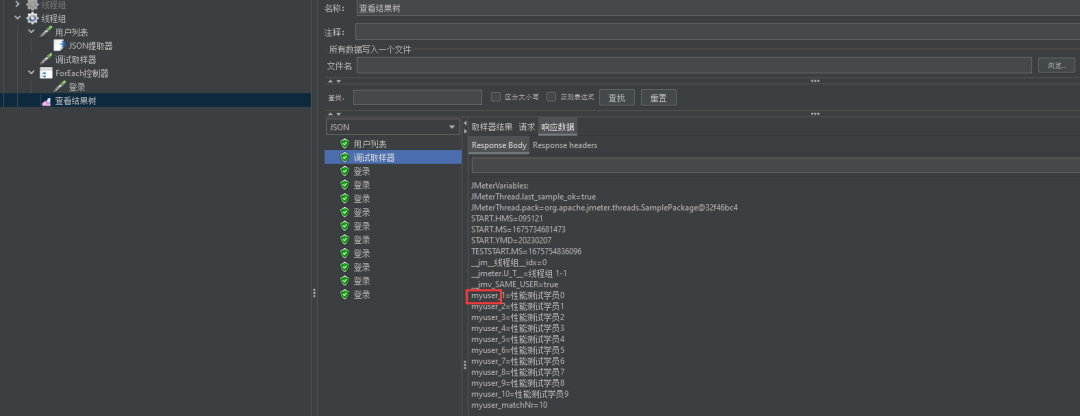This screenshot has width=1080, height=416.
Task: Focus the 名称 name field
Action: click(x=718, y=9)
